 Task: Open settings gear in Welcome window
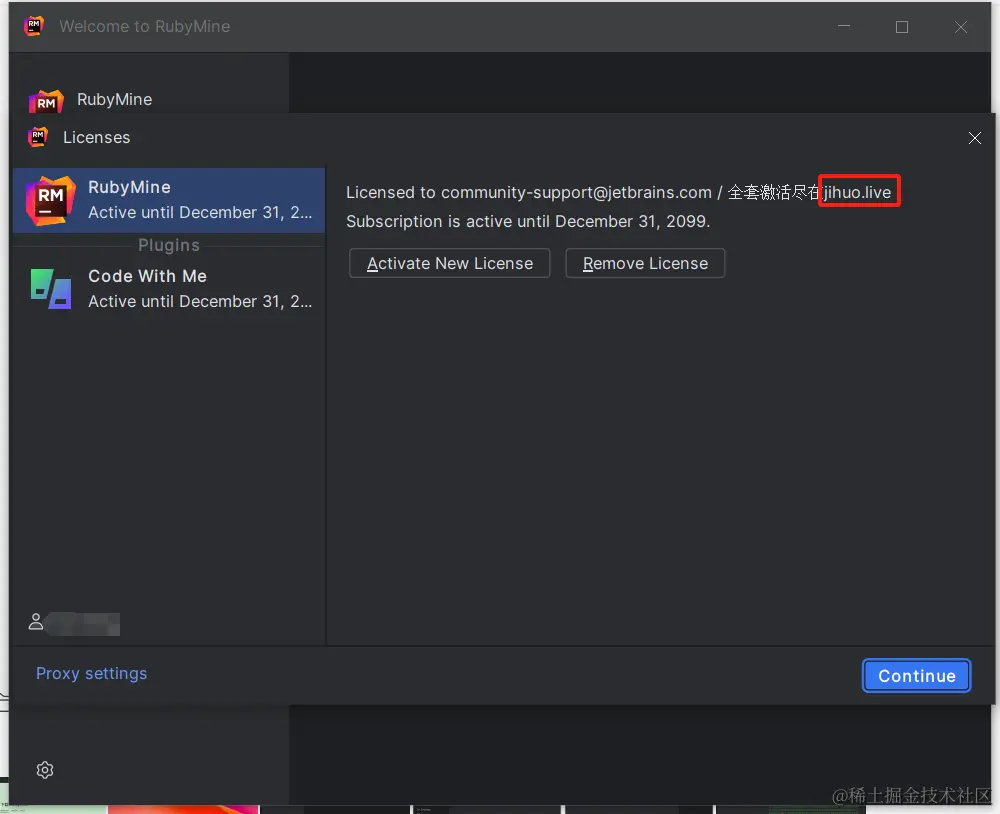(x=45, y=770)
